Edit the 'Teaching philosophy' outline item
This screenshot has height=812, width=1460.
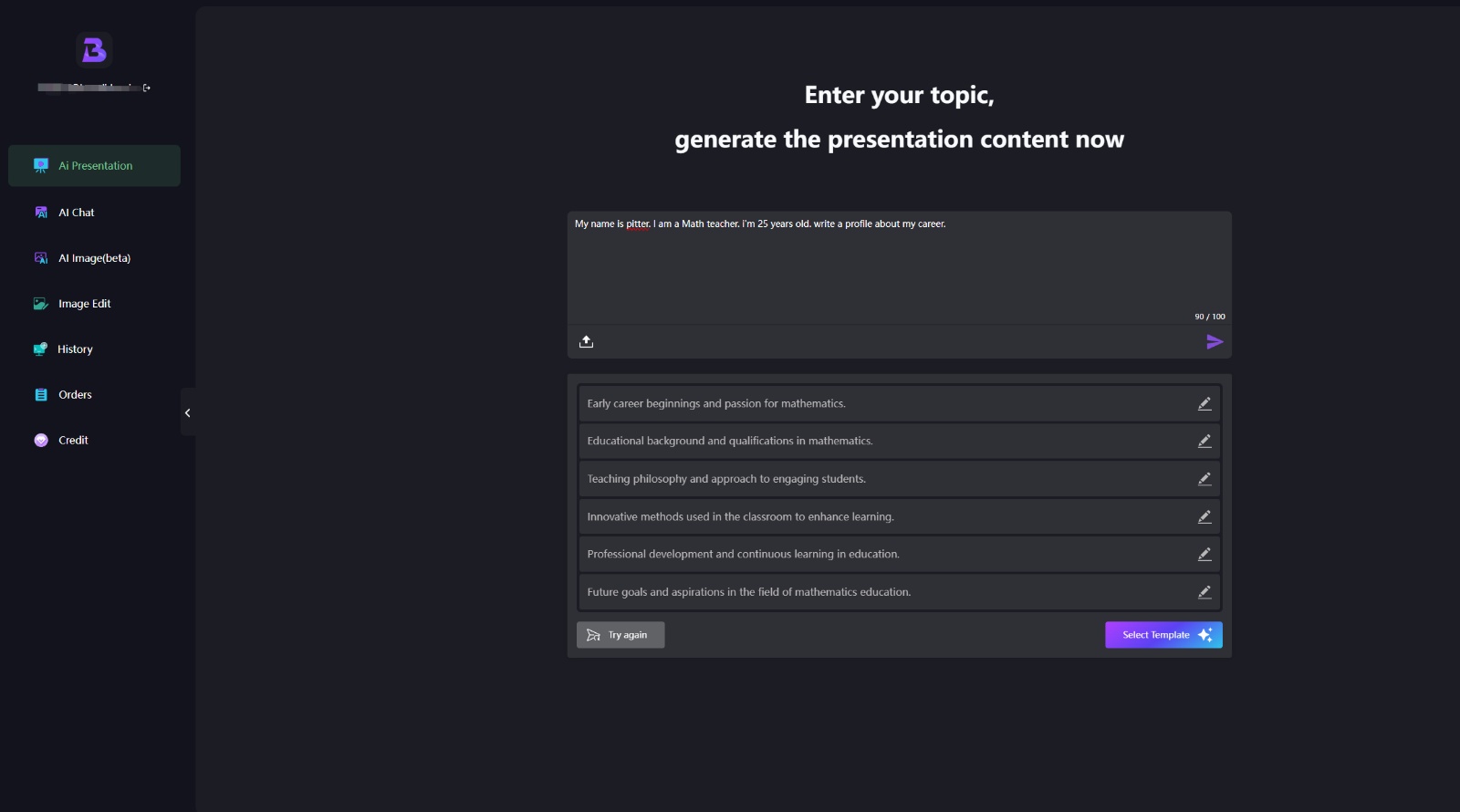(1204, 479)
